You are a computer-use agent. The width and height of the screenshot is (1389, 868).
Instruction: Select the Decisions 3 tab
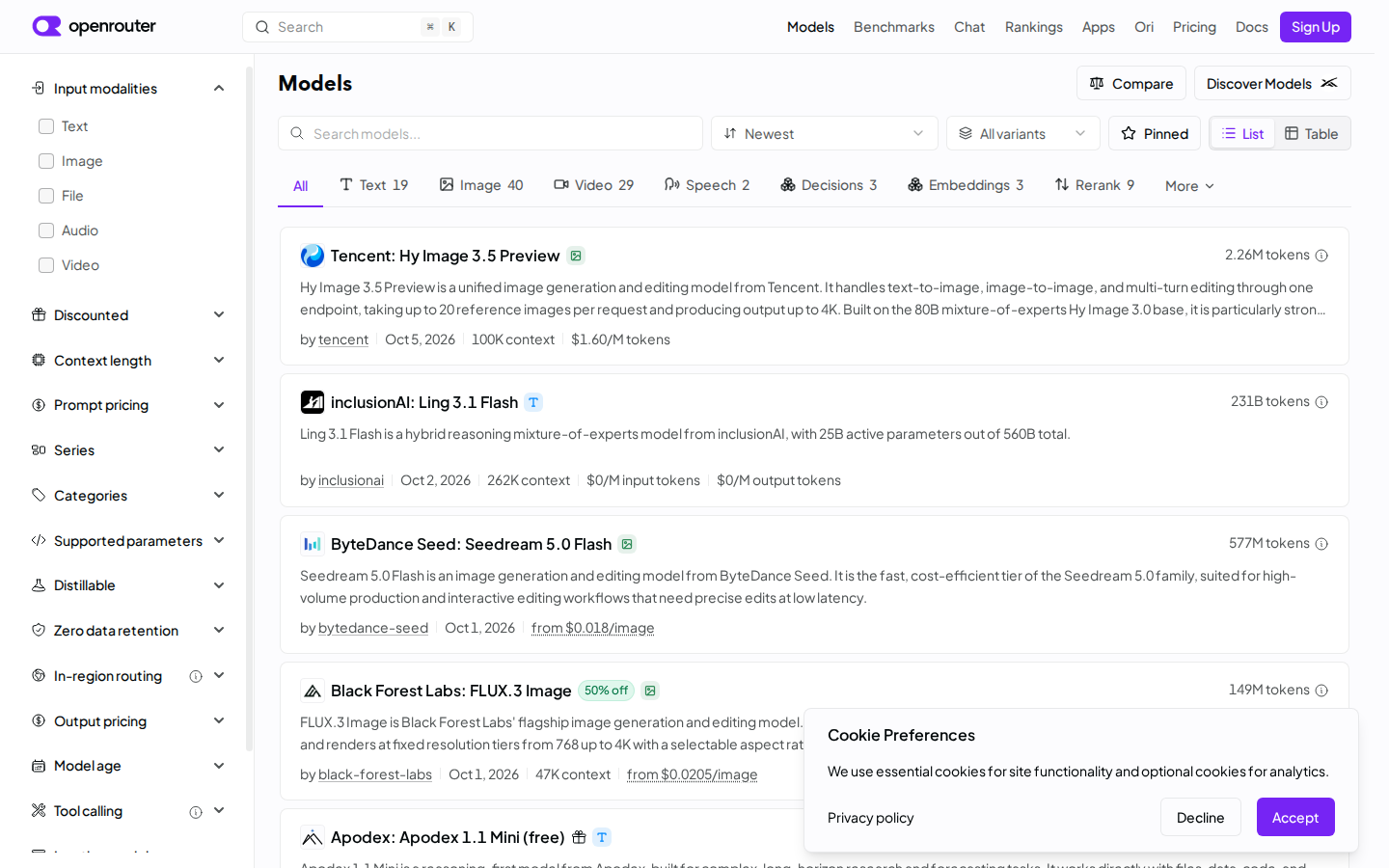tap(829, 185)
